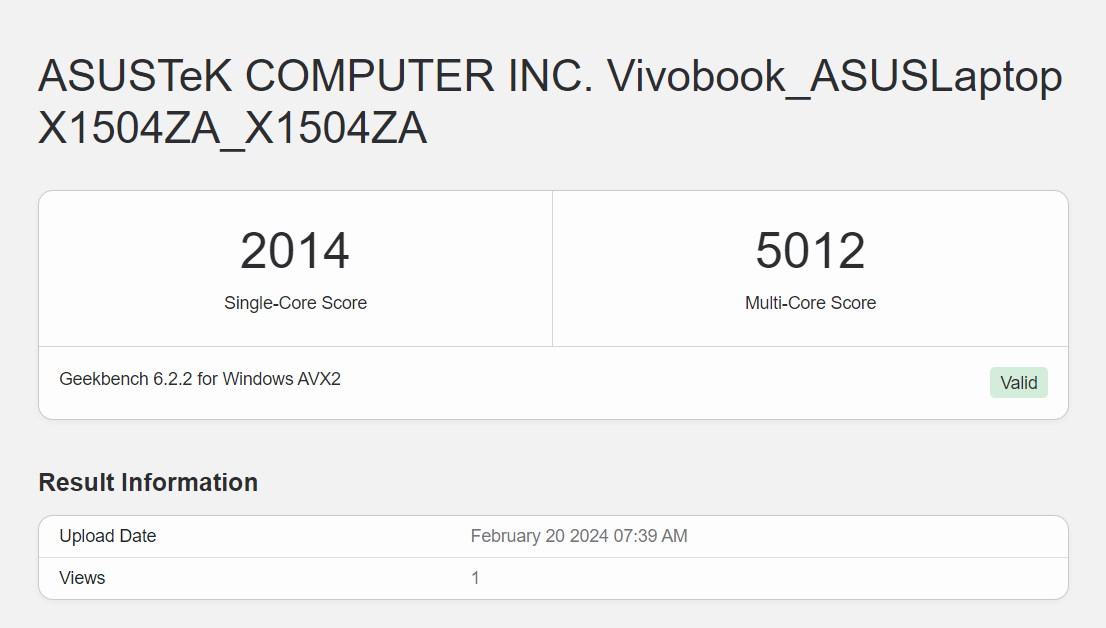1106x628 pixels.
Task: Select the Multi-Core Score label
Action: [x=810, y=303]
